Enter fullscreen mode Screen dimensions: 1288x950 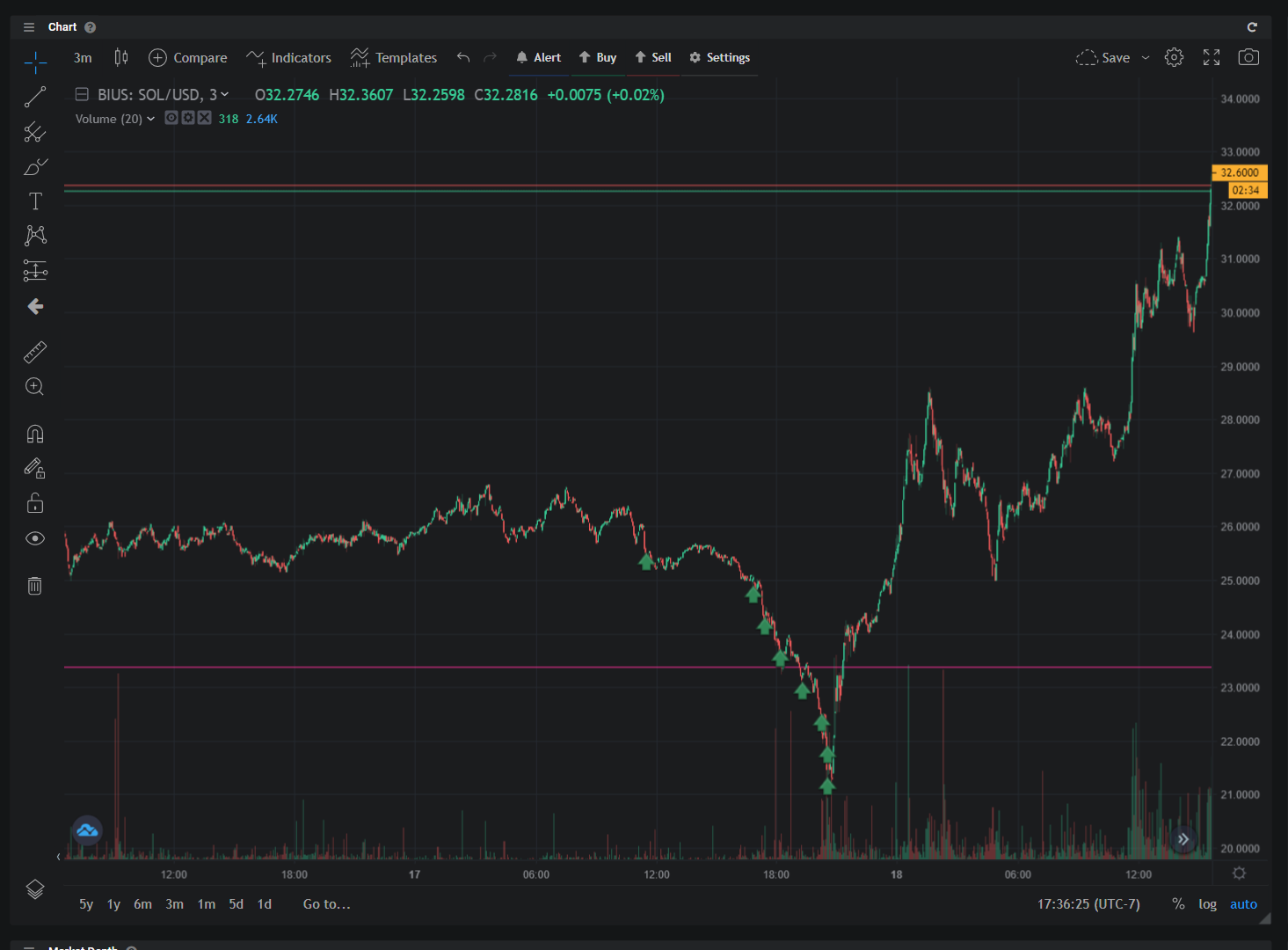[x=1212, y=58]
